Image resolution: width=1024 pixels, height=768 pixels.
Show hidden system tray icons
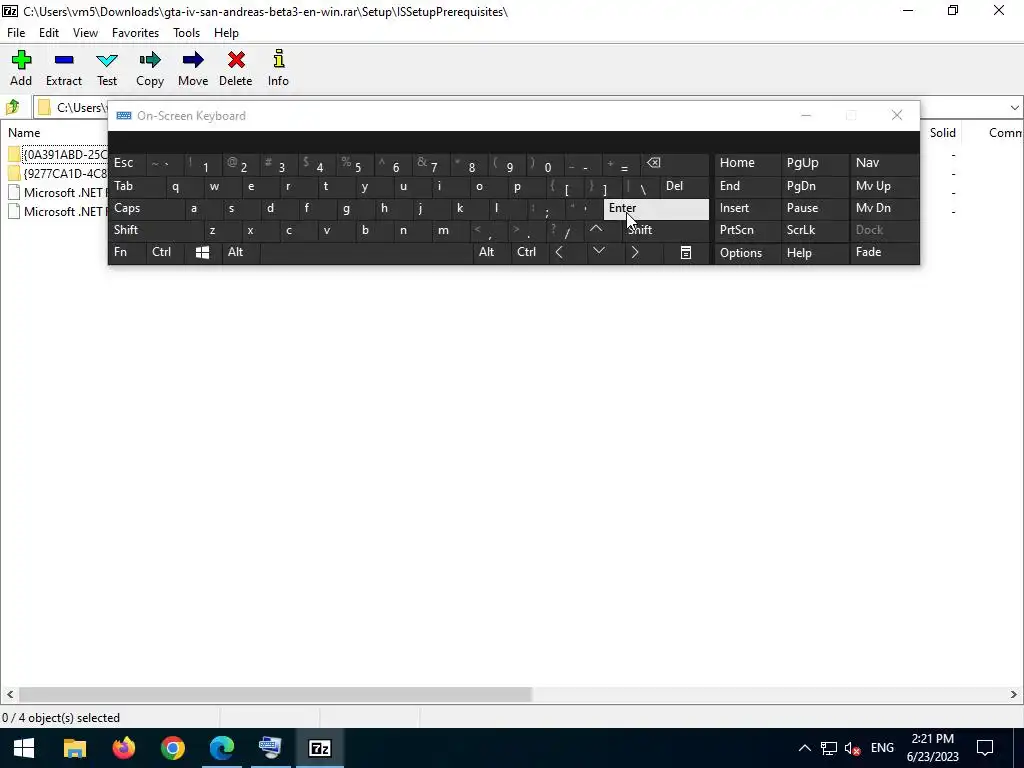click(805, 748)
